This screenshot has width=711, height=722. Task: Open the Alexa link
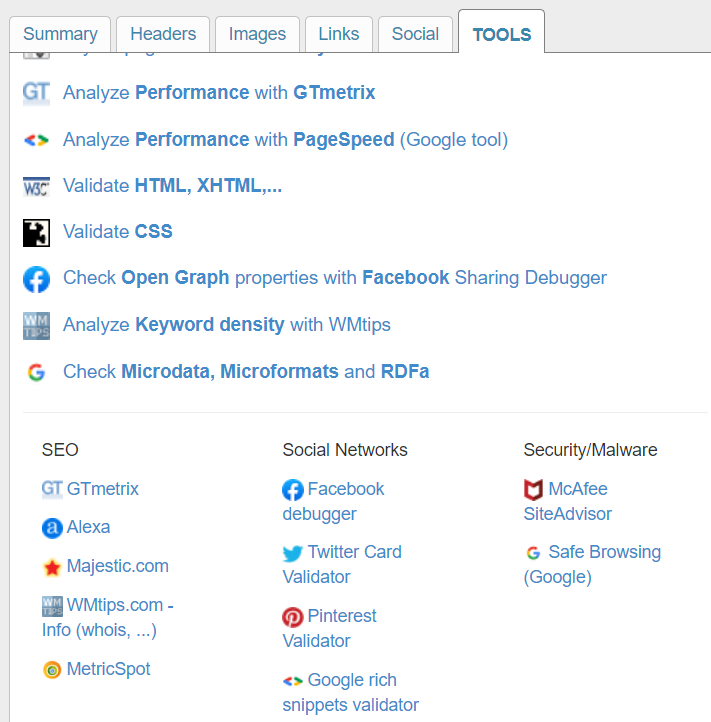88,527
